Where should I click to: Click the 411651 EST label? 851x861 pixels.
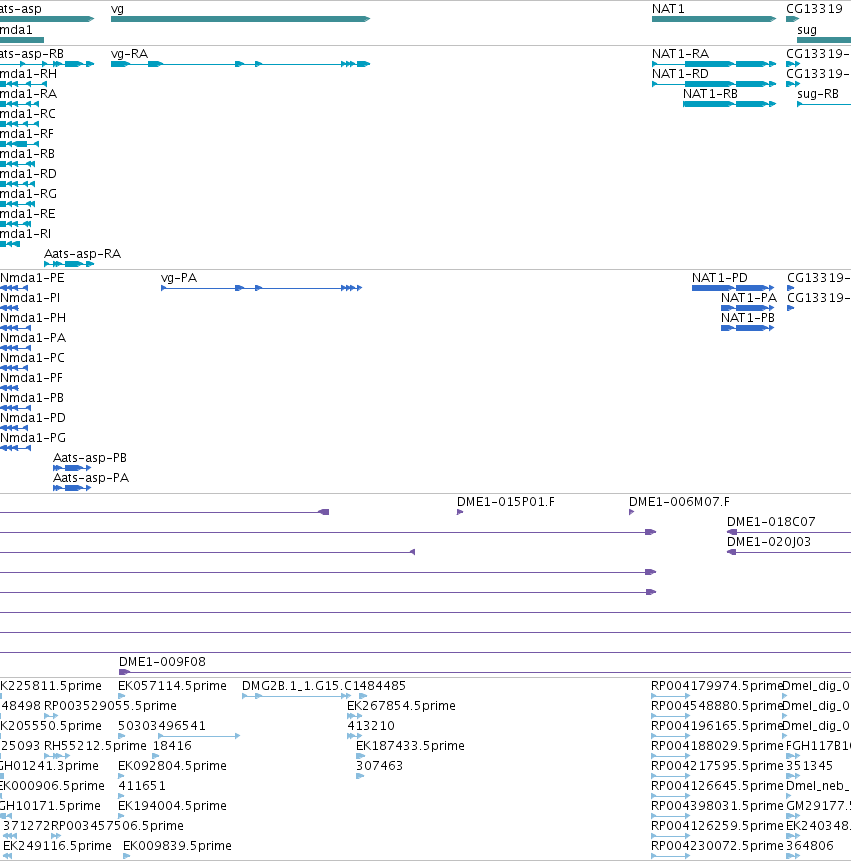142,786
